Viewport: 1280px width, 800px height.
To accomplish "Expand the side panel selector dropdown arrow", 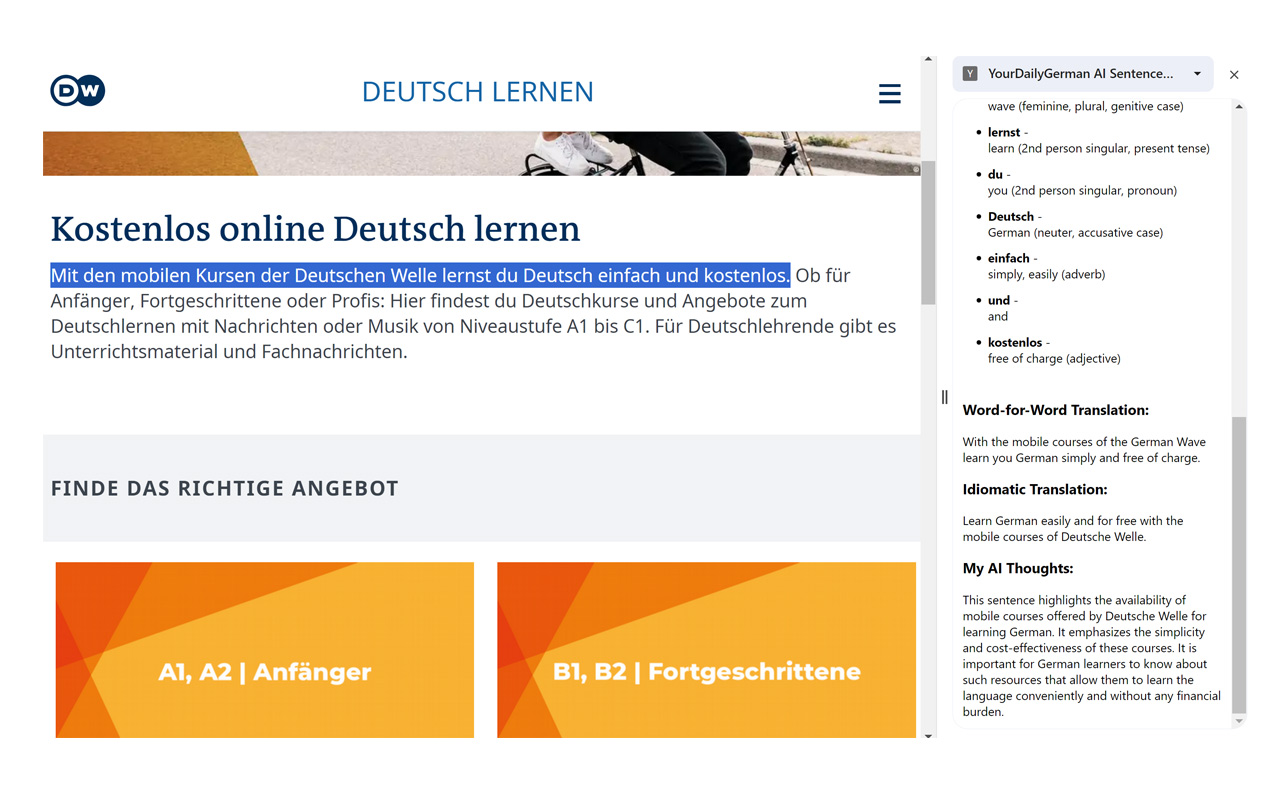I will 1197,74.
